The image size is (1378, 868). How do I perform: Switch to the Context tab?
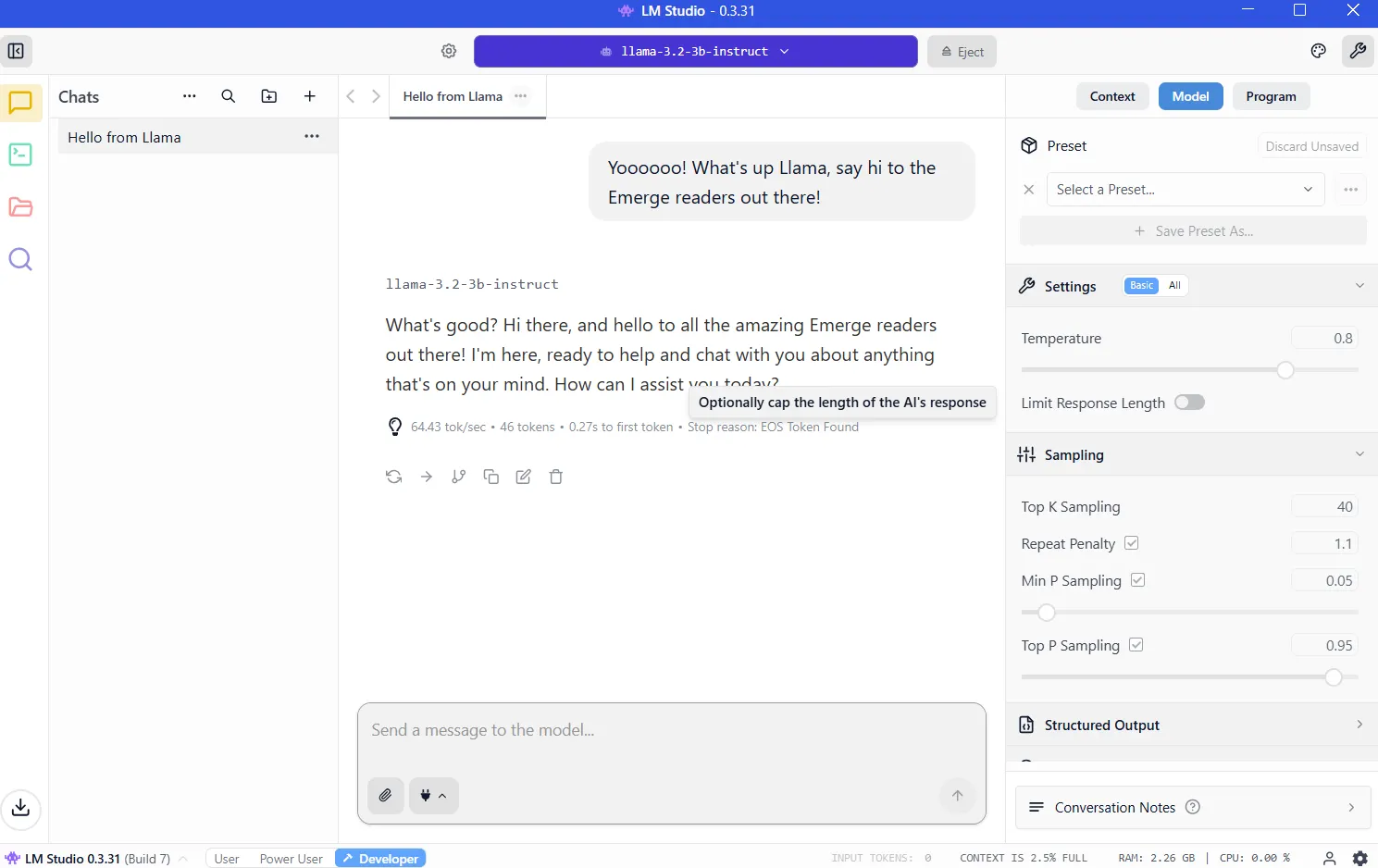1112,95
